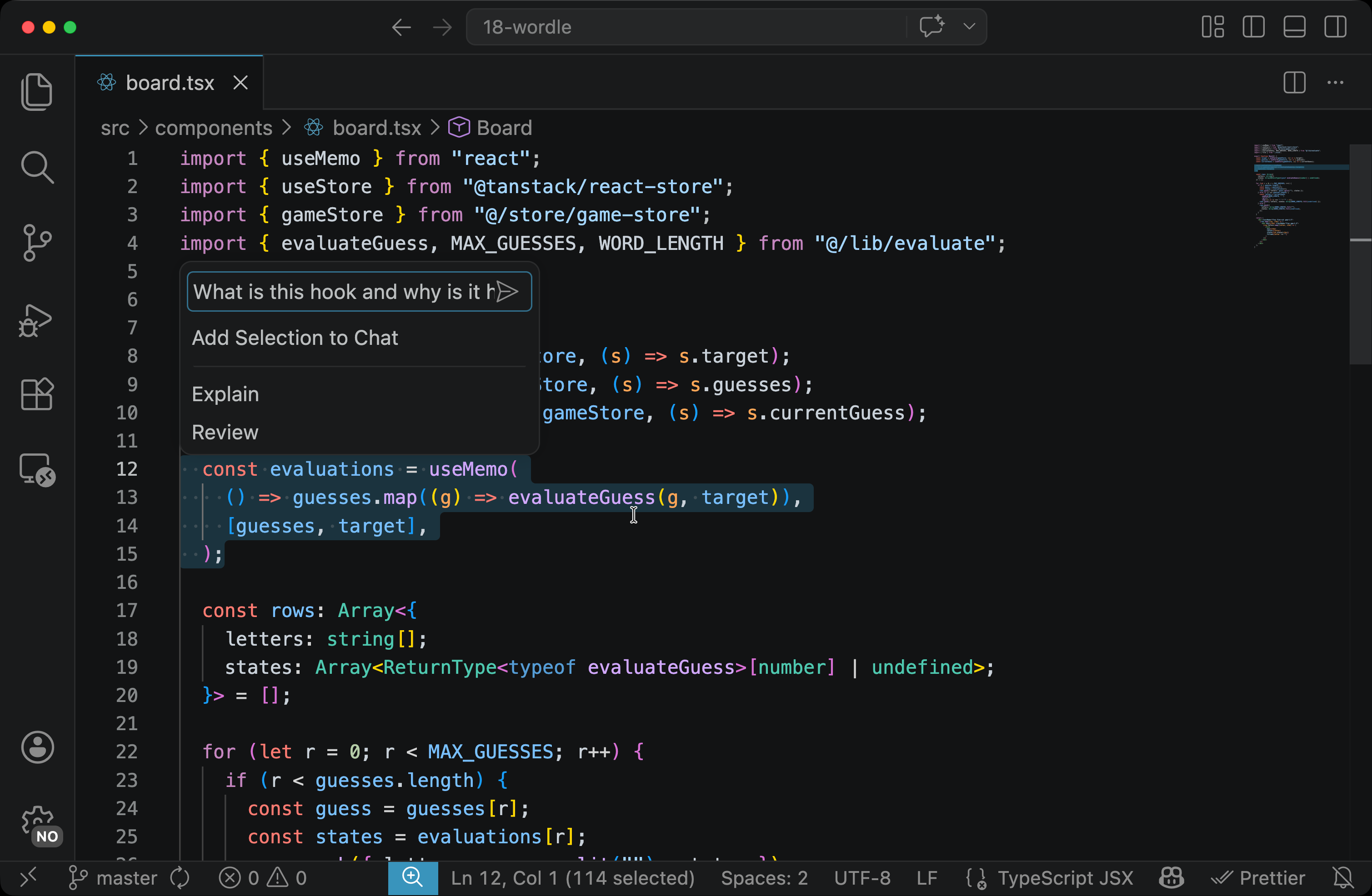The height and width of the screenshot is (896, 1372).
Task: Click line number 17 in gutter
Action: click(x=127, y=610)
